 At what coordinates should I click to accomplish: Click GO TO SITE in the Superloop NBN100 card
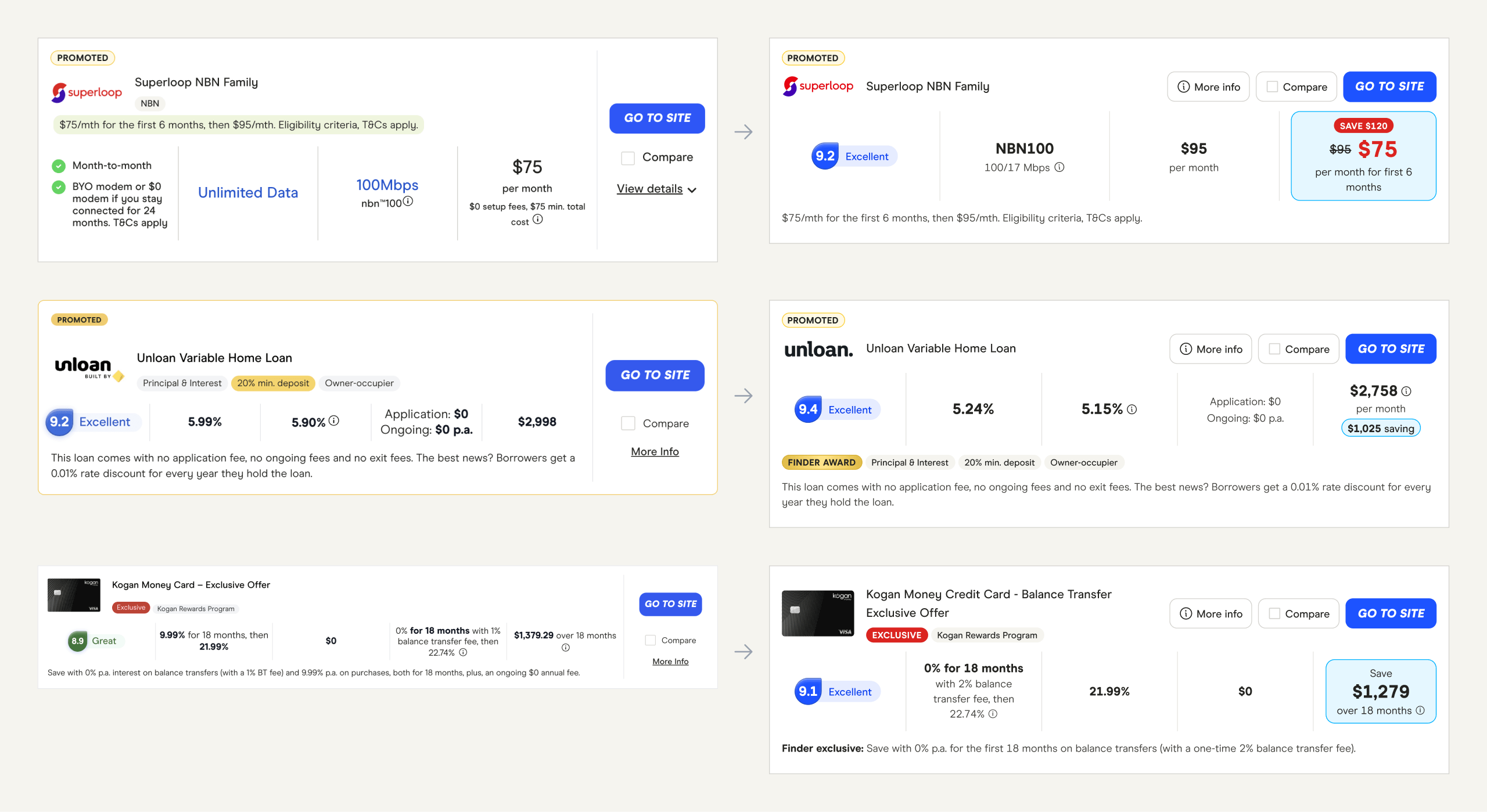(1389, 87)
